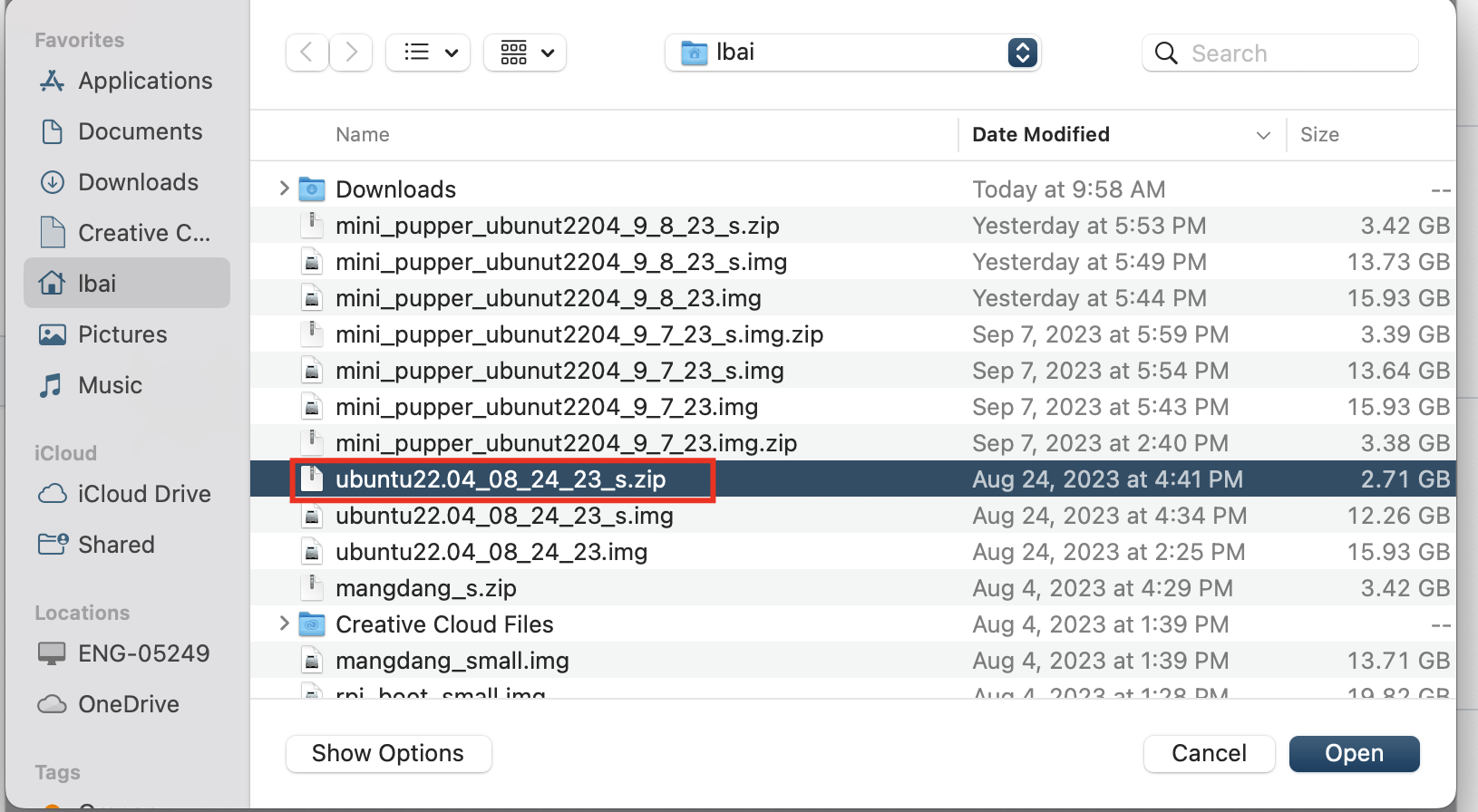1478x812 pixels.
Task: Open the list view options dropdown
Action: point(429,53)
